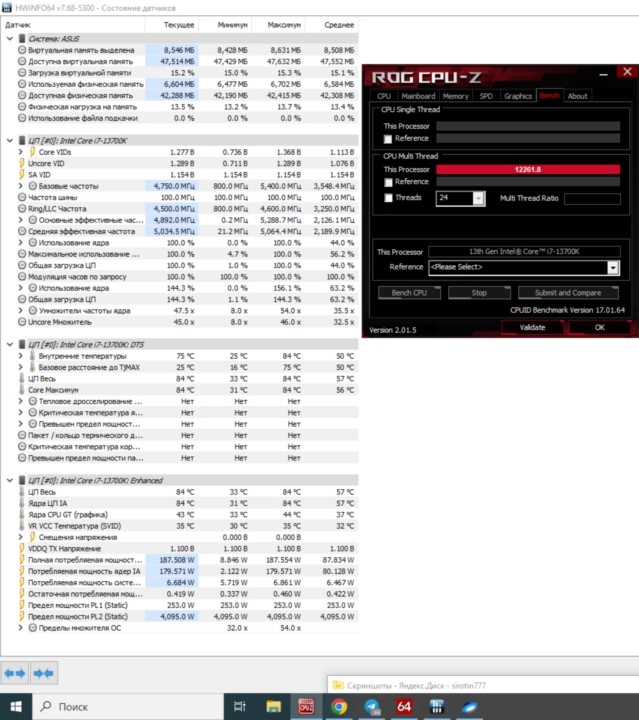Open the Скриншоты Яндекс.Диск notification

coord(483,685)
